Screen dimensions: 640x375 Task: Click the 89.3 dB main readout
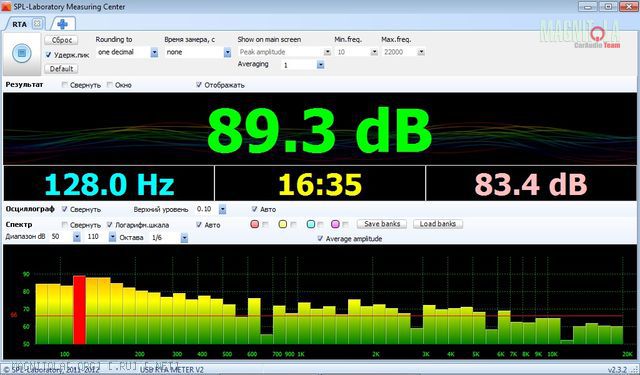tap(320, 131)
